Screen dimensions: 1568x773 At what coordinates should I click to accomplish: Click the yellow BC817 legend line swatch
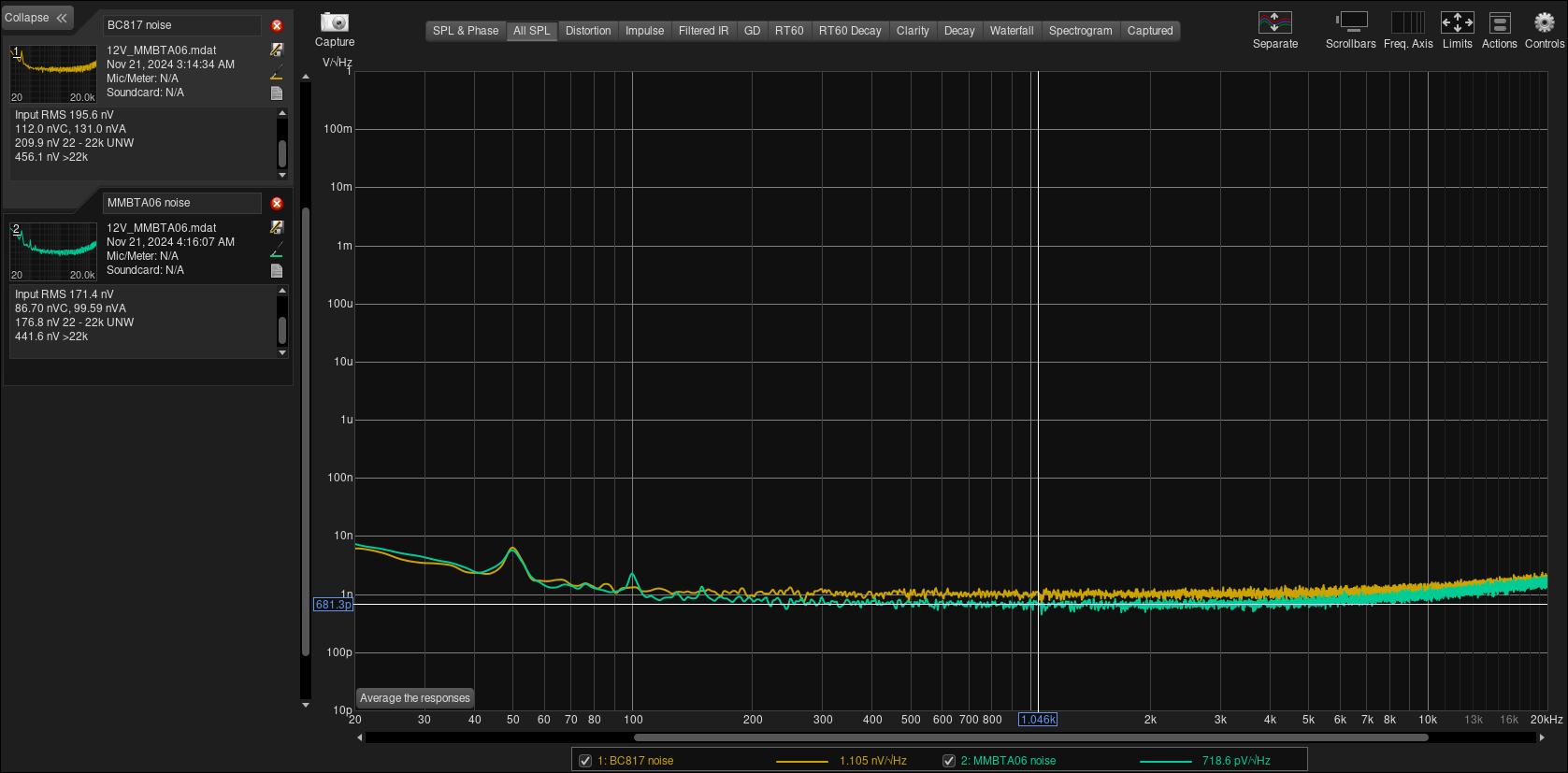click(x=802, y=762)
